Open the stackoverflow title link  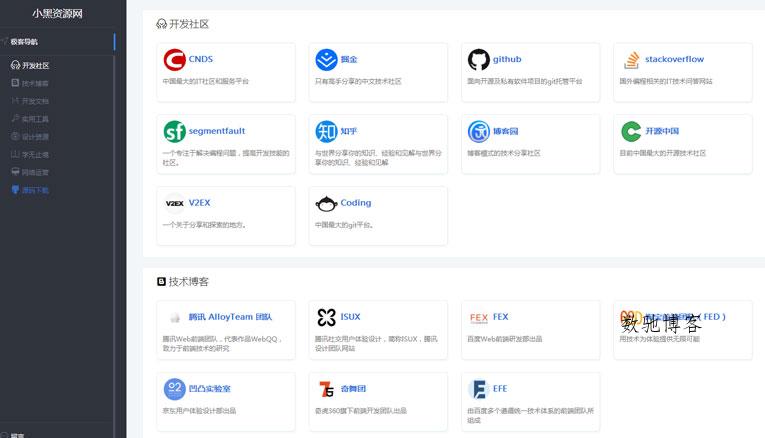click(674, 59)
